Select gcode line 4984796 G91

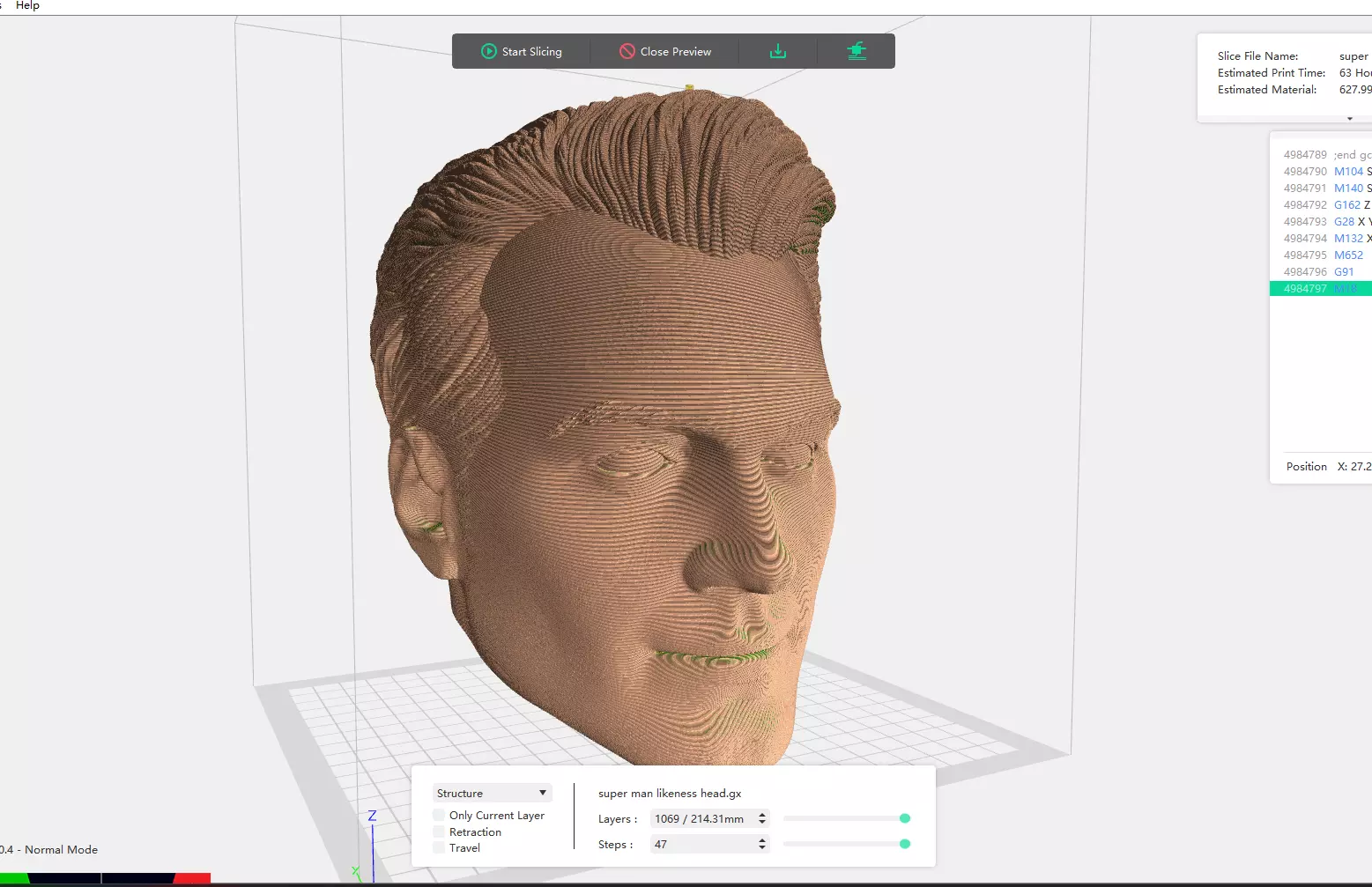(x=1321, y=271)
